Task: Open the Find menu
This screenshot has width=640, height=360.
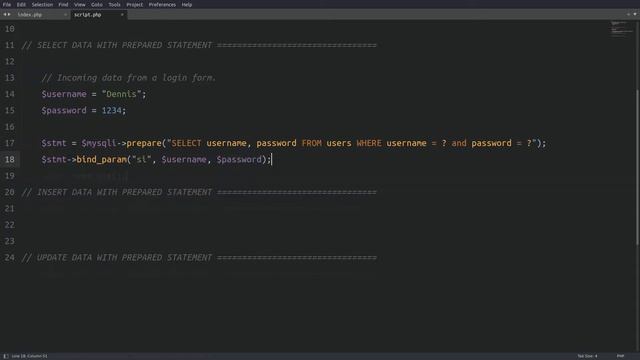Action: [63, 4]
